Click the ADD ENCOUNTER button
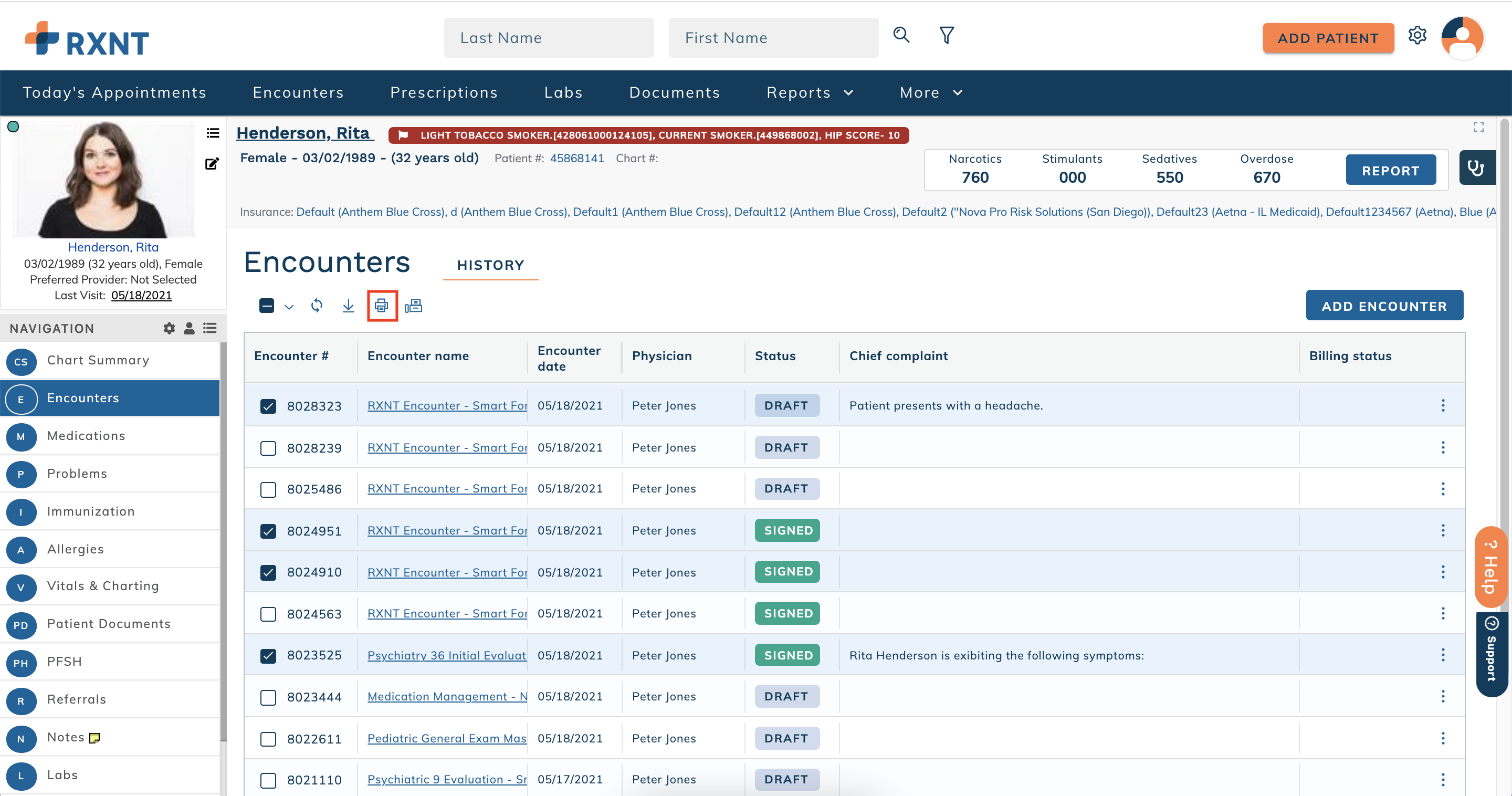 (1384, 306)
